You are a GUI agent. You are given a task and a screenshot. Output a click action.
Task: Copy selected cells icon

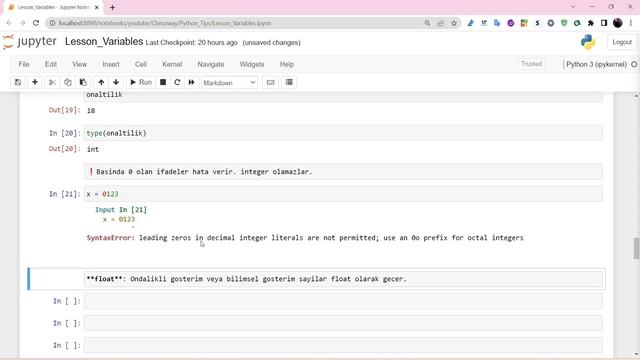[x=67, y=82]
